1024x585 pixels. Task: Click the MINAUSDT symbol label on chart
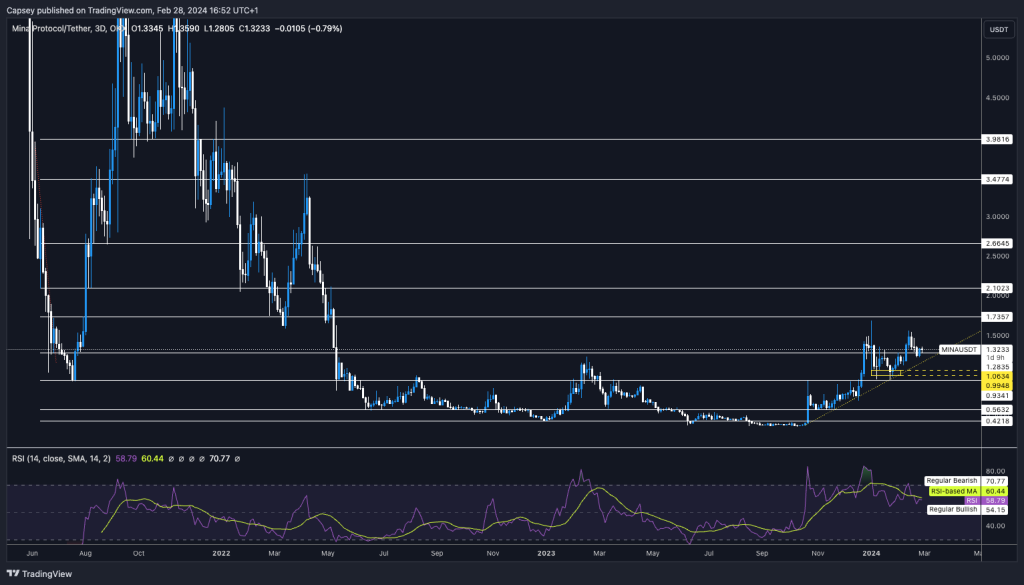pos(960,349)
